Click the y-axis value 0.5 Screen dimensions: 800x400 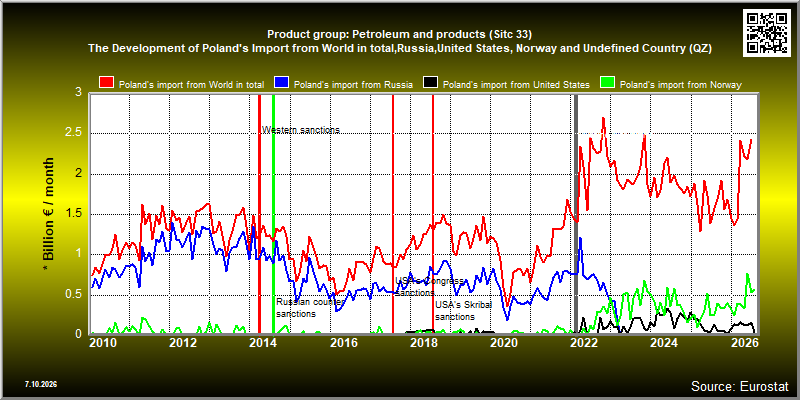(73, 294)
